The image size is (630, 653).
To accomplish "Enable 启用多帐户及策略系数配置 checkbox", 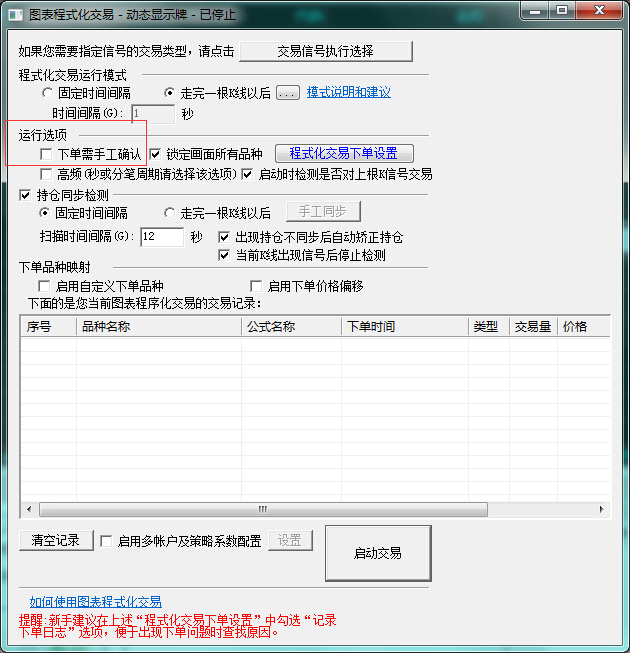I will point(106,541).
